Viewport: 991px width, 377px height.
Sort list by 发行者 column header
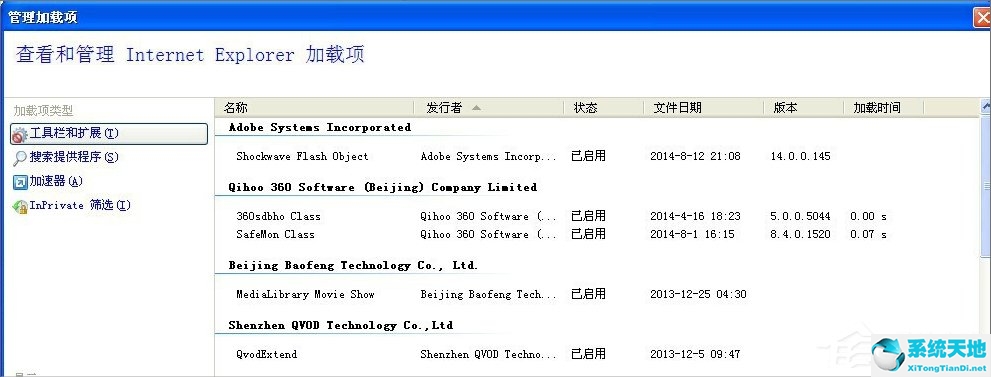coord(489,108)
